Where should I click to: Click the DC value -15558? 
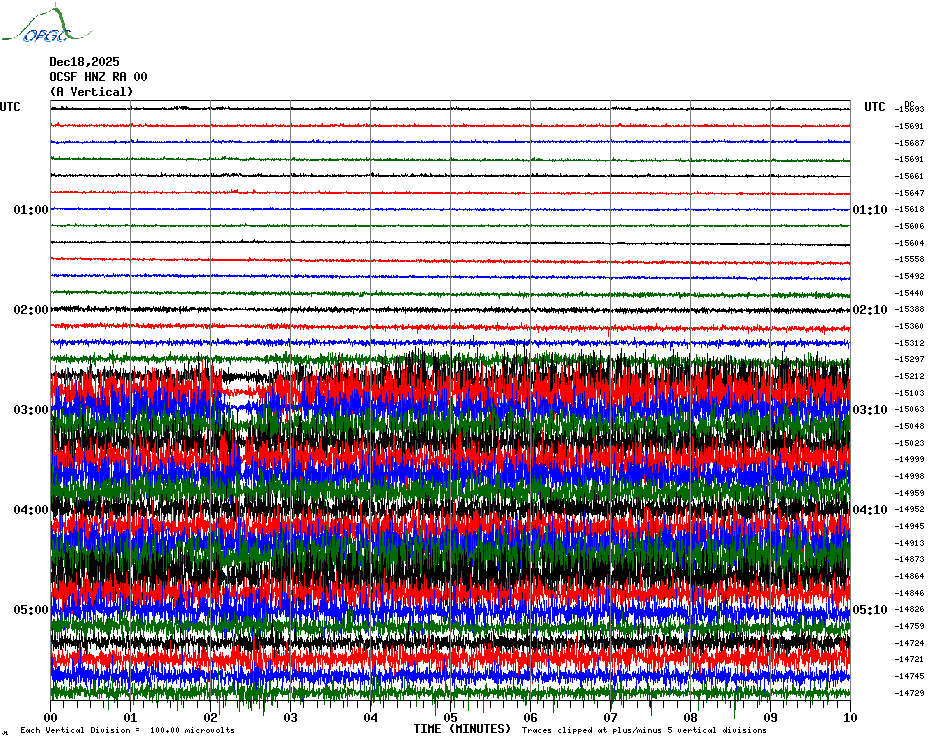(909, 259)
